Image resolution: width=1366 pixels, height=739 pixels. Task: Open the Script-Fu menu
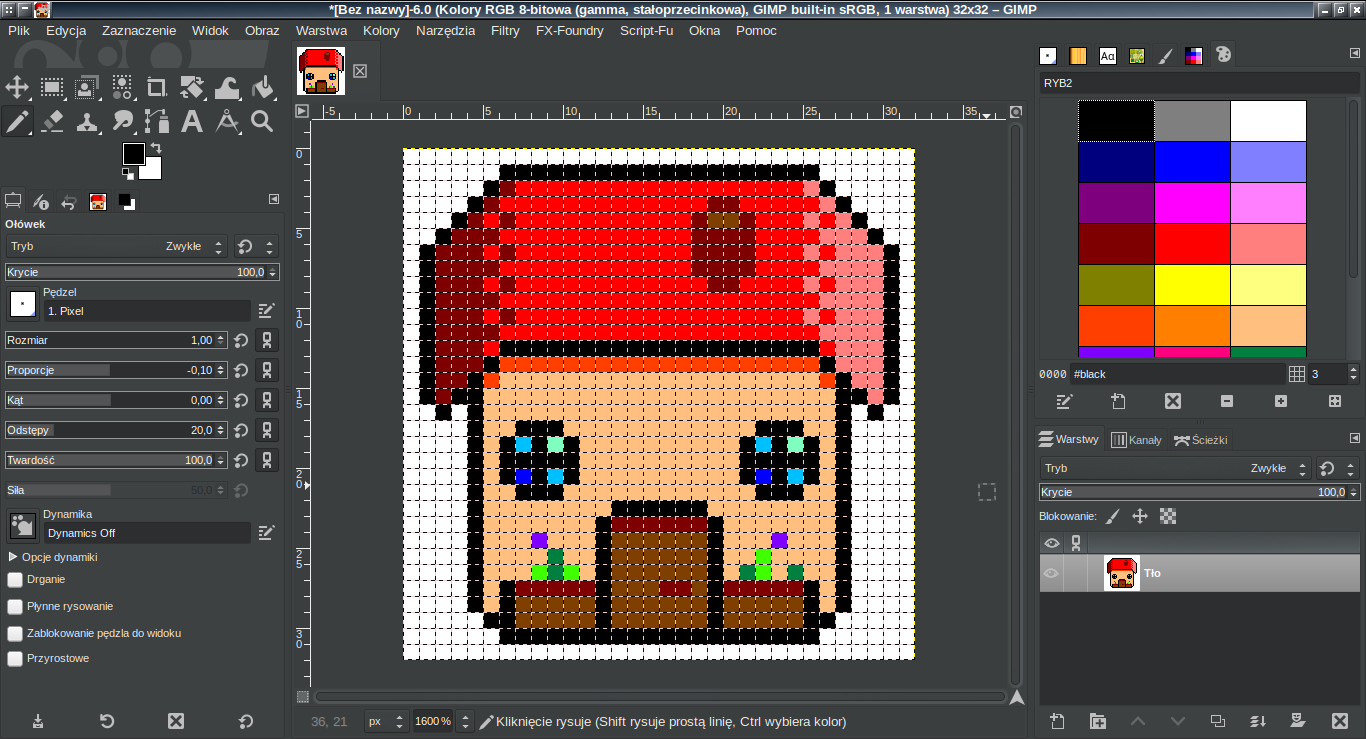646,30
